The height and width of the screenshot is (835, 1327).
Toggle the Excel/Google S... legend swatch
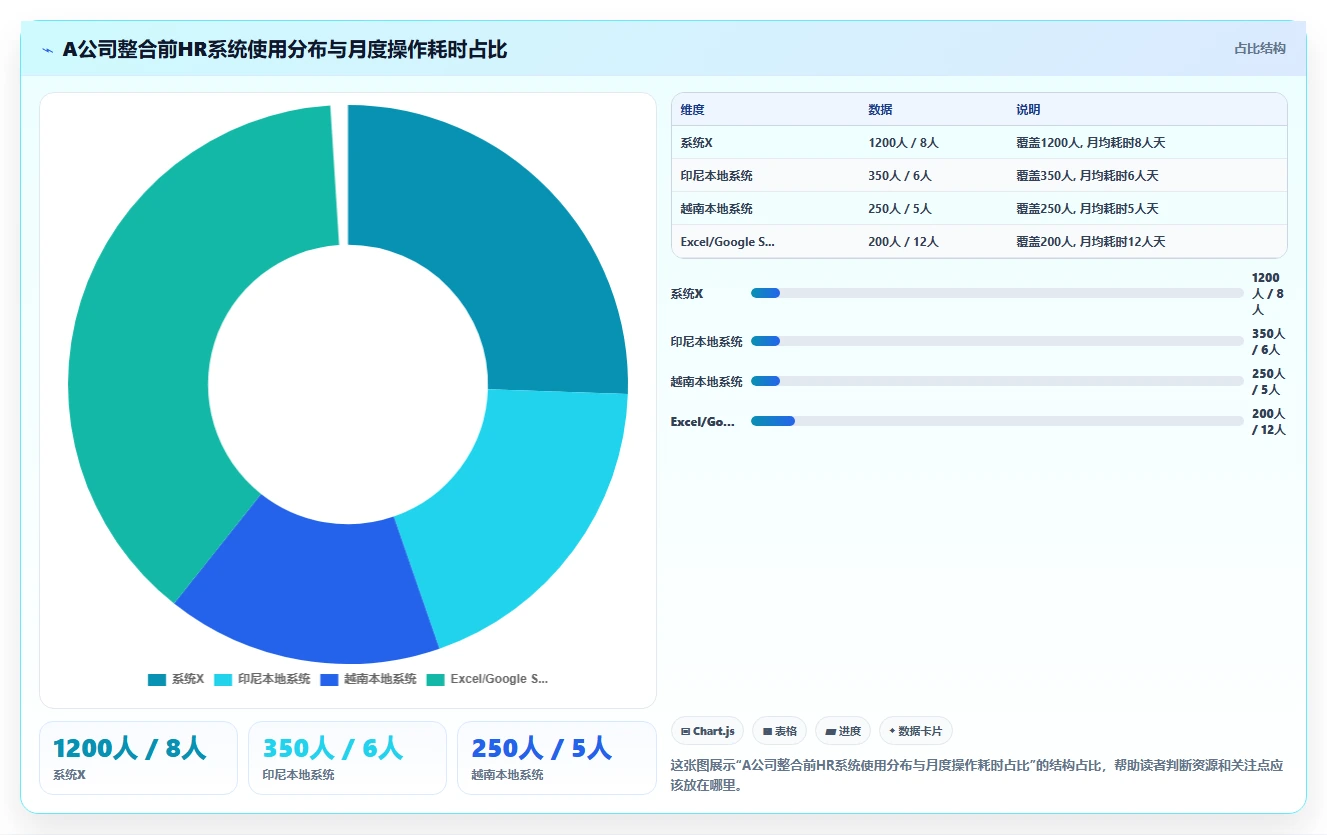coord(435,679)
